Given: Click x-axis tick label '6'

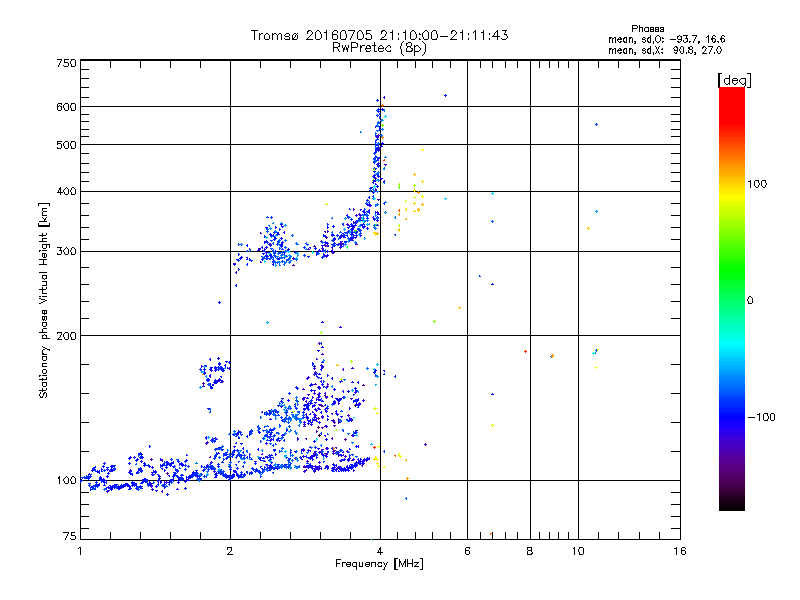Looking at the screenshot, I should 467,551.
